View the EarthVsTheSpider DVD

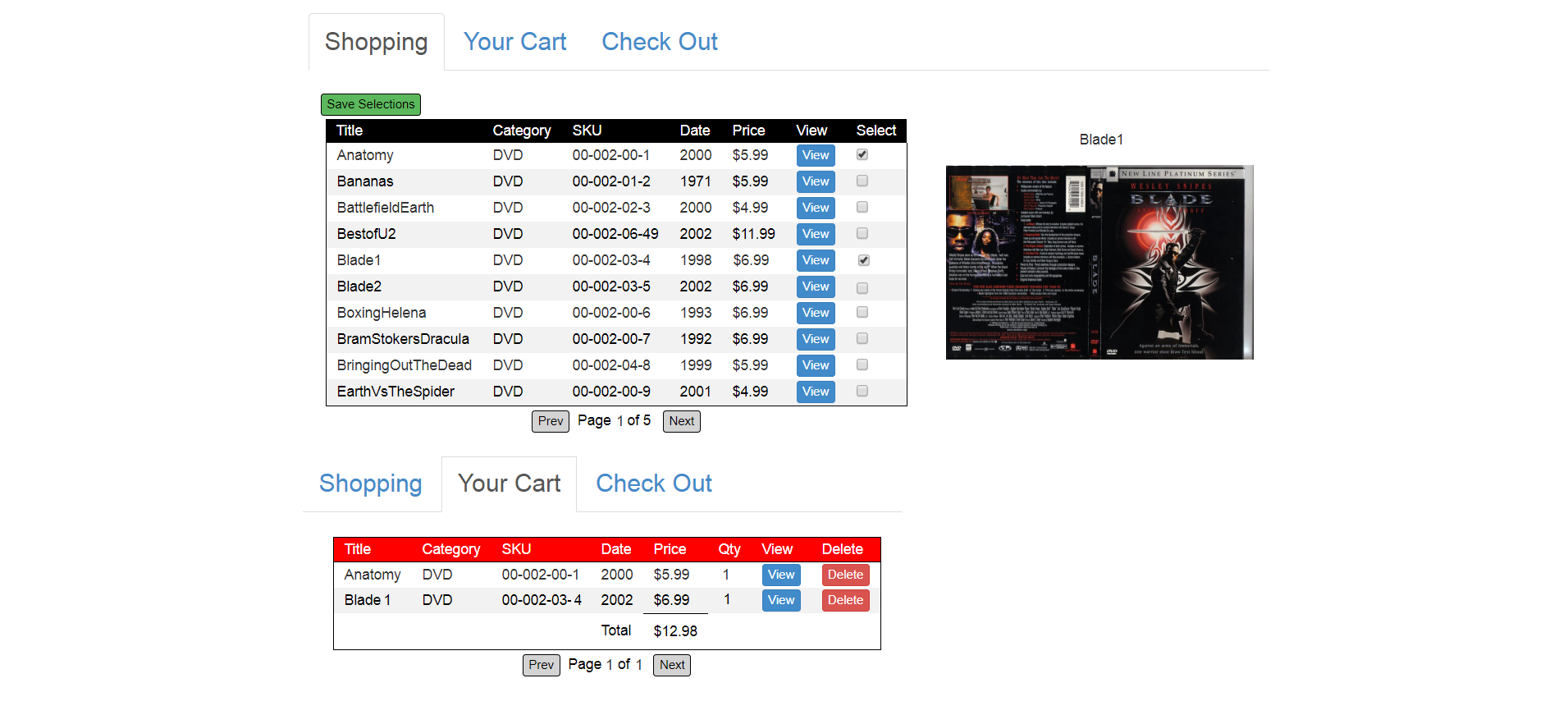[816, 392]
